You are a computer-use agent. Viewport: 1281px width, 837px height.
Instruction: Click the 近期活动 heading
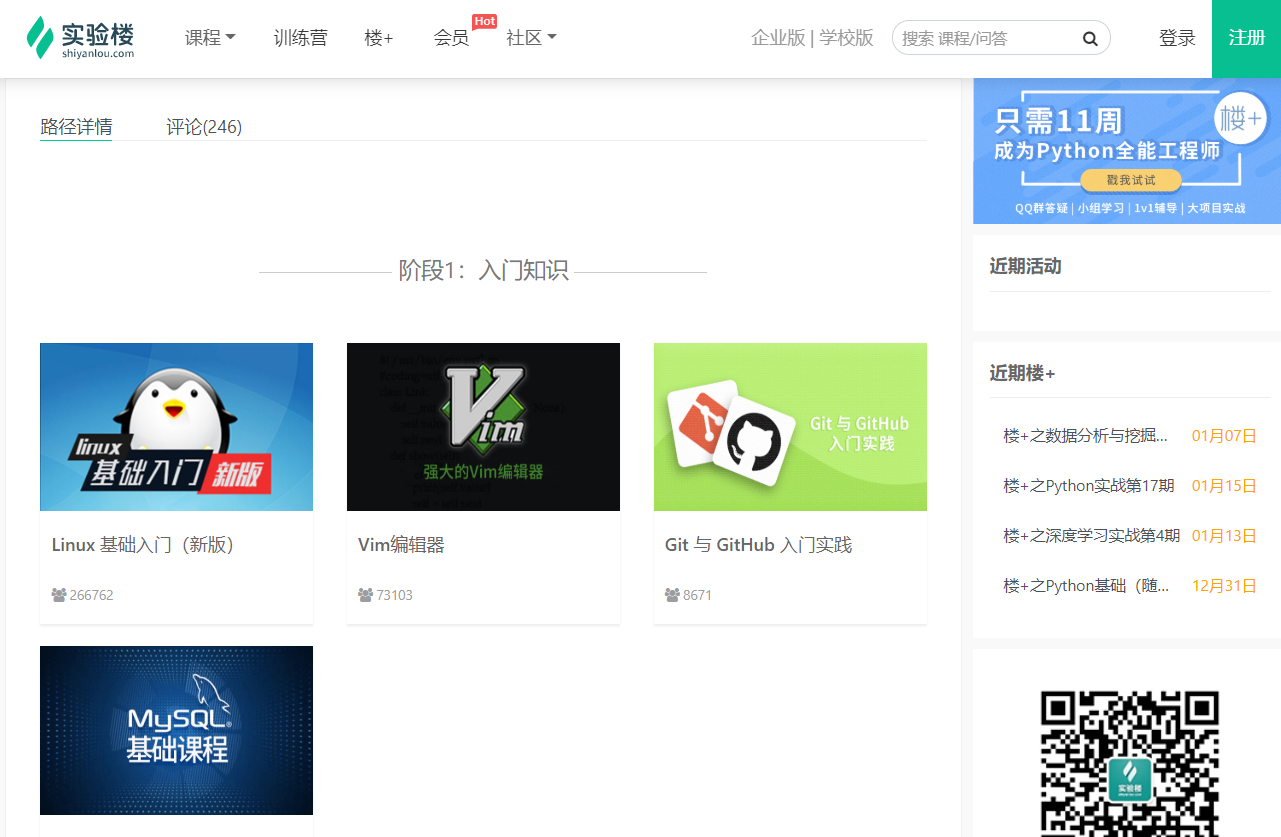point(1025,266)
